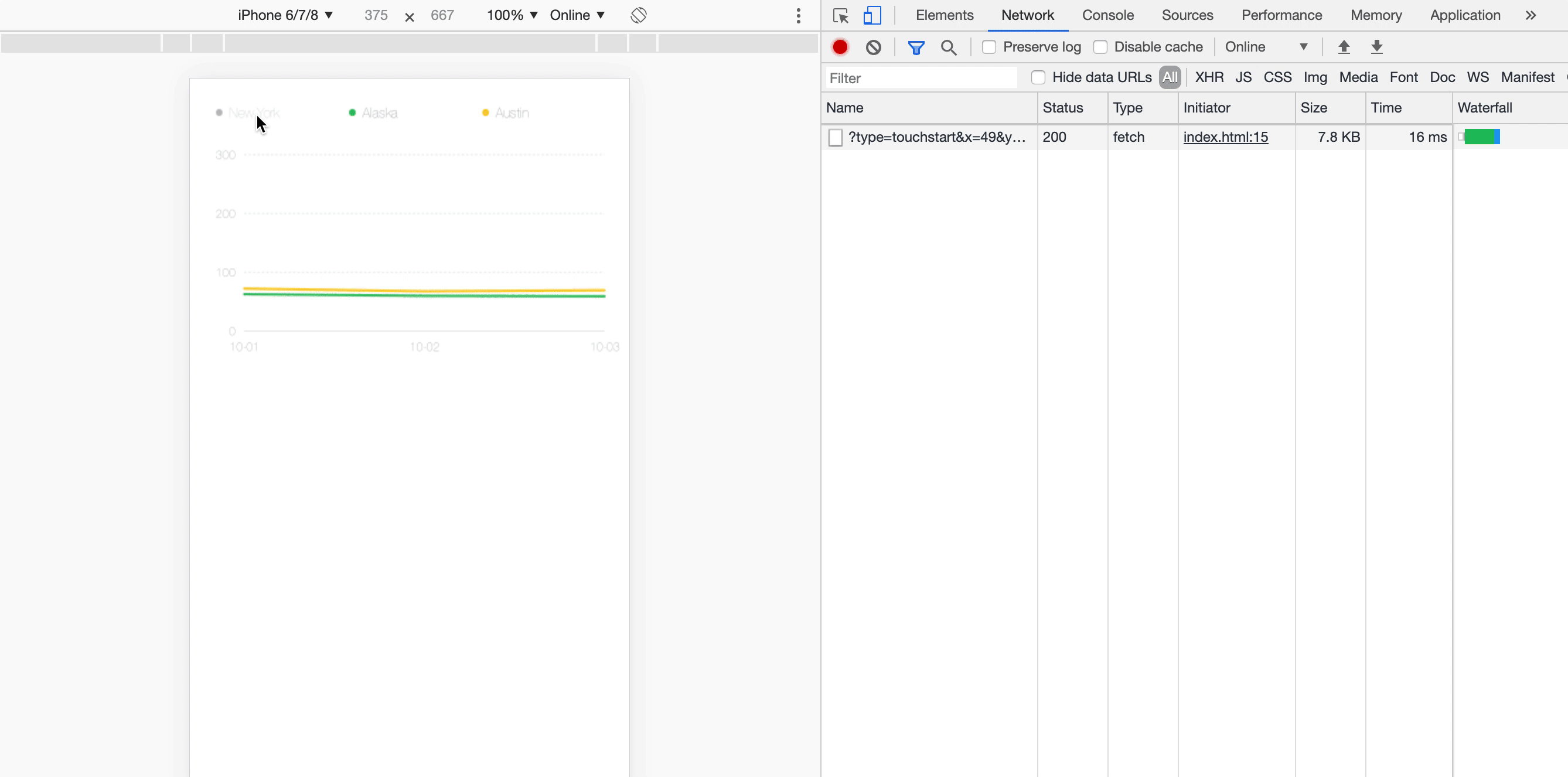The height and width of the screenshot is (777, 1568).
Task: Stop recording the network log
Action: pyautogui.click(x=840, y=47)
